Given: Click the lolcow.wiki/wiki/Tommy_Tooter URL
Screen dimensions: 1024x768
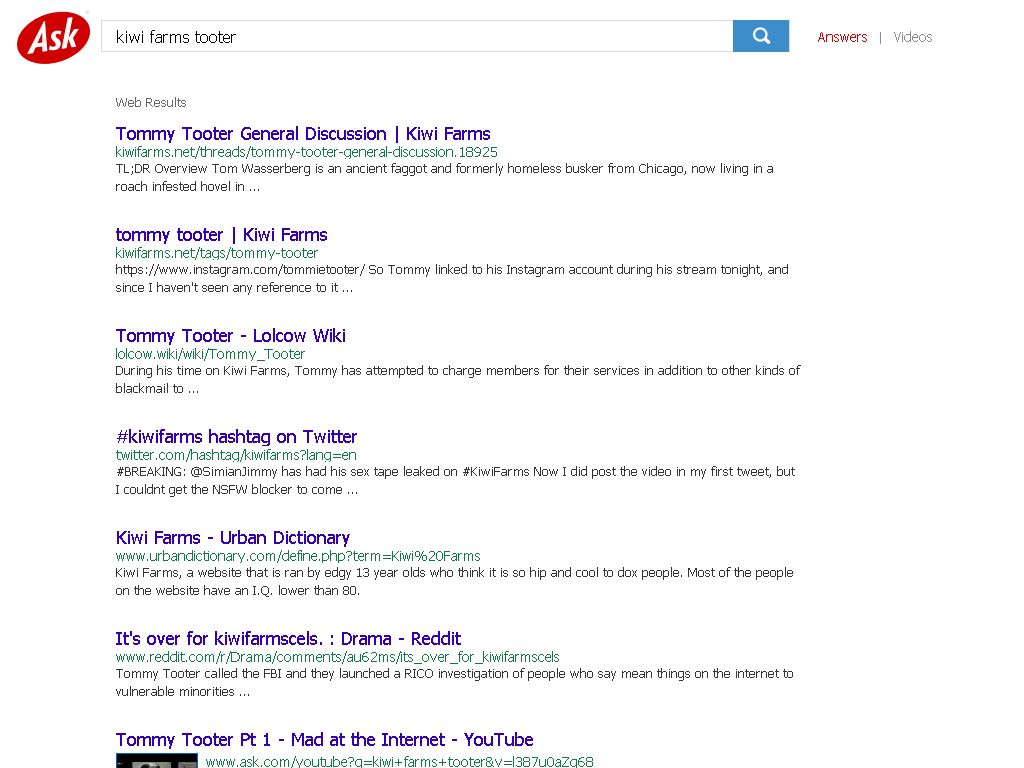Looking at the screenshot, I should pyautogui.click(x=210, y=354).
